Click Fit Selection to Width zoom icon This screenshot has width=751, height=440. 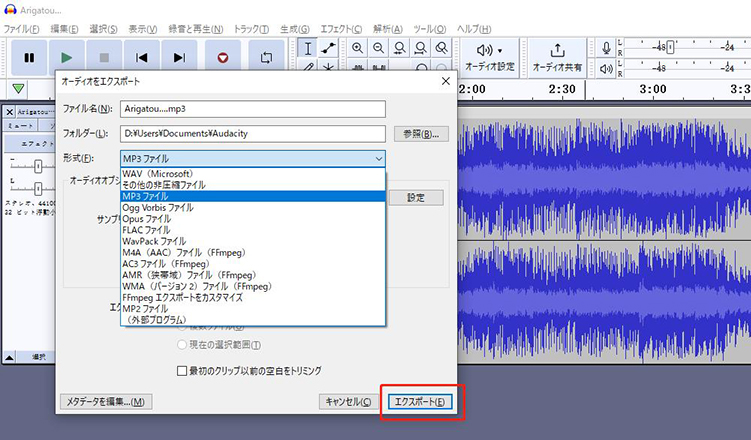click(x=399, y=48)
